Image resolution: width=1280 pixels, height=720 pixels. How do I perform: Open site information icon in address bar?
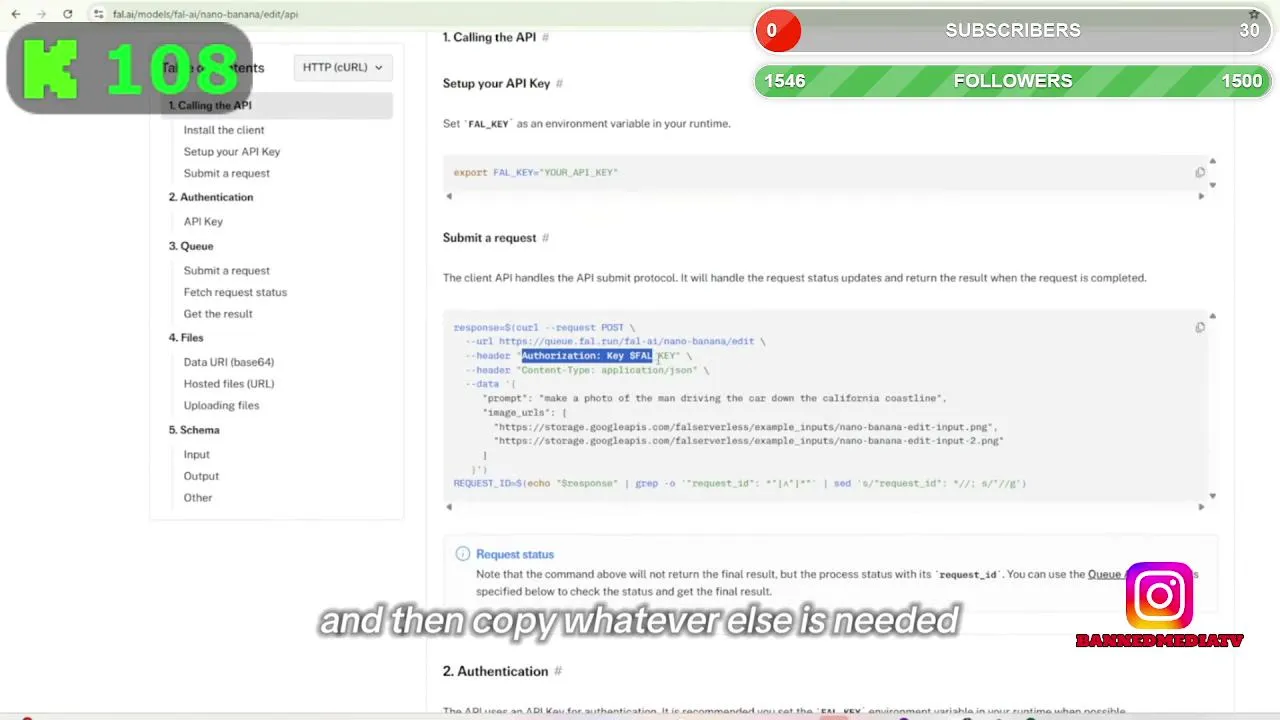coord(98,14)
